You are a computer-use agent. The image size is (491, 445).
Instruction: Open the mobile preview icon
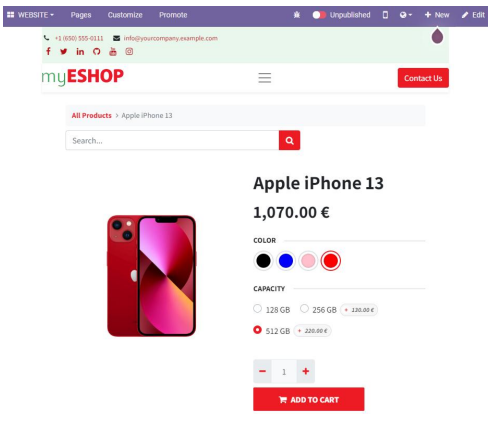(385, 15)
